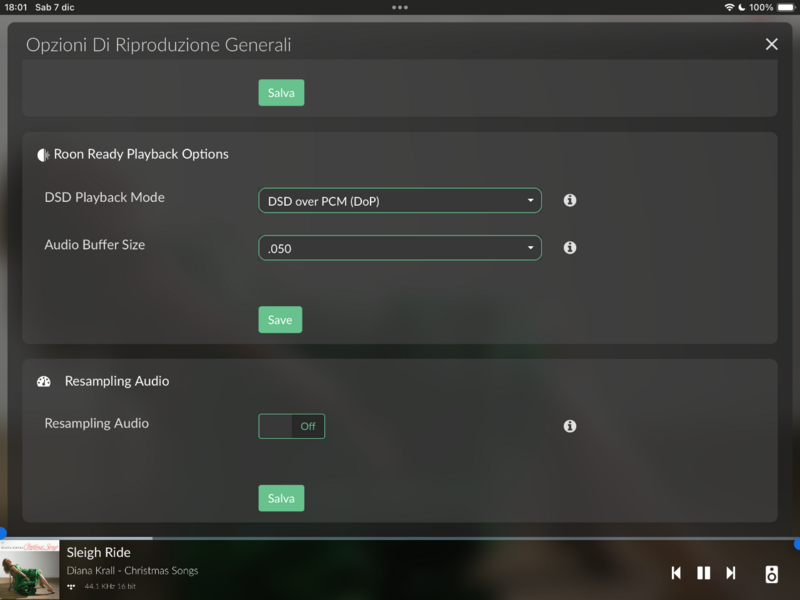Click the Roon Ready Playback Options section icon
The height and width of the screenshot is (600, 800).
click(x=43, y=155)
